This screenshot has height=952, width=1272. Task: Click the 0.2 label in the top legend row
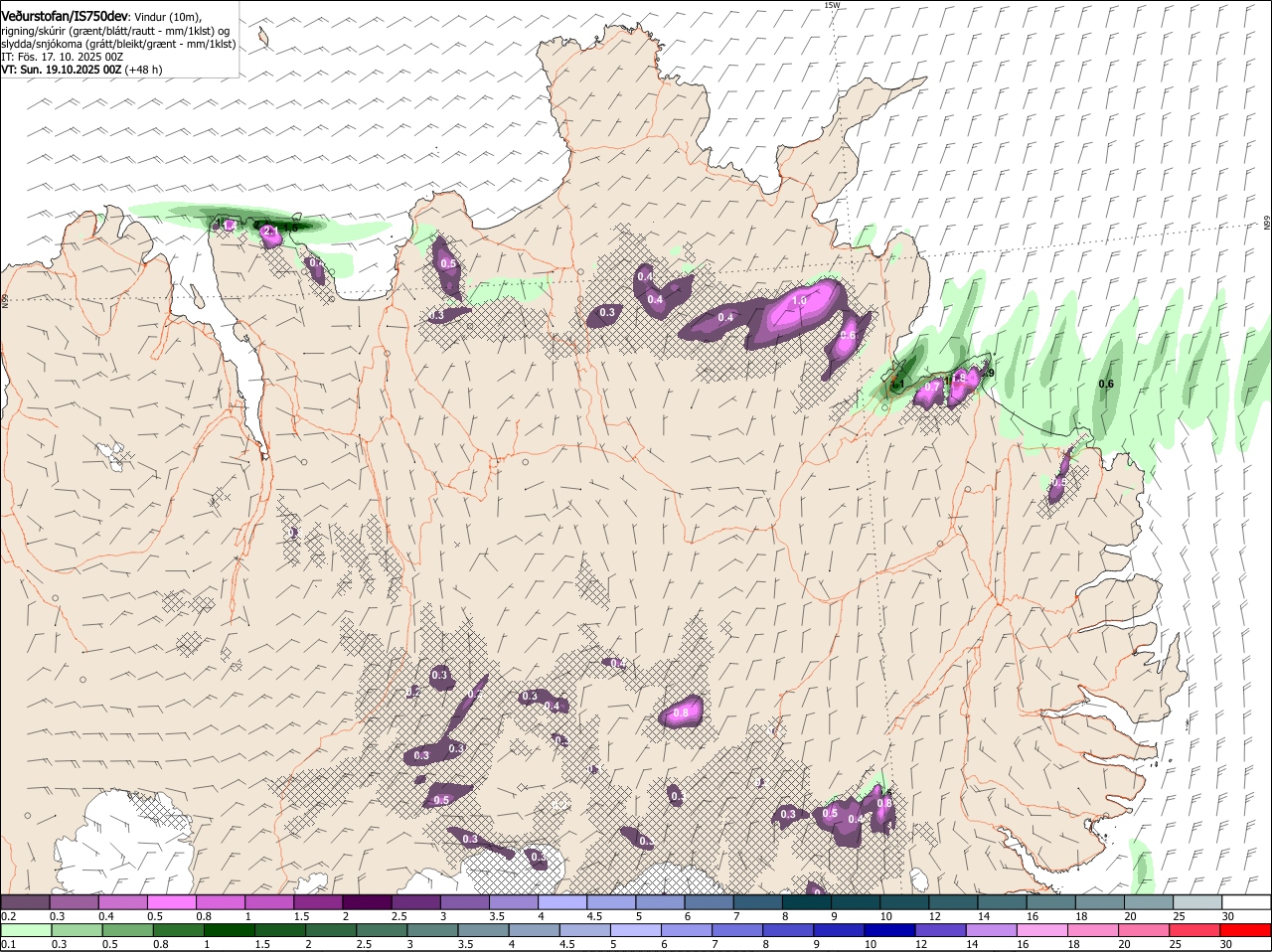tap(9, 916)
